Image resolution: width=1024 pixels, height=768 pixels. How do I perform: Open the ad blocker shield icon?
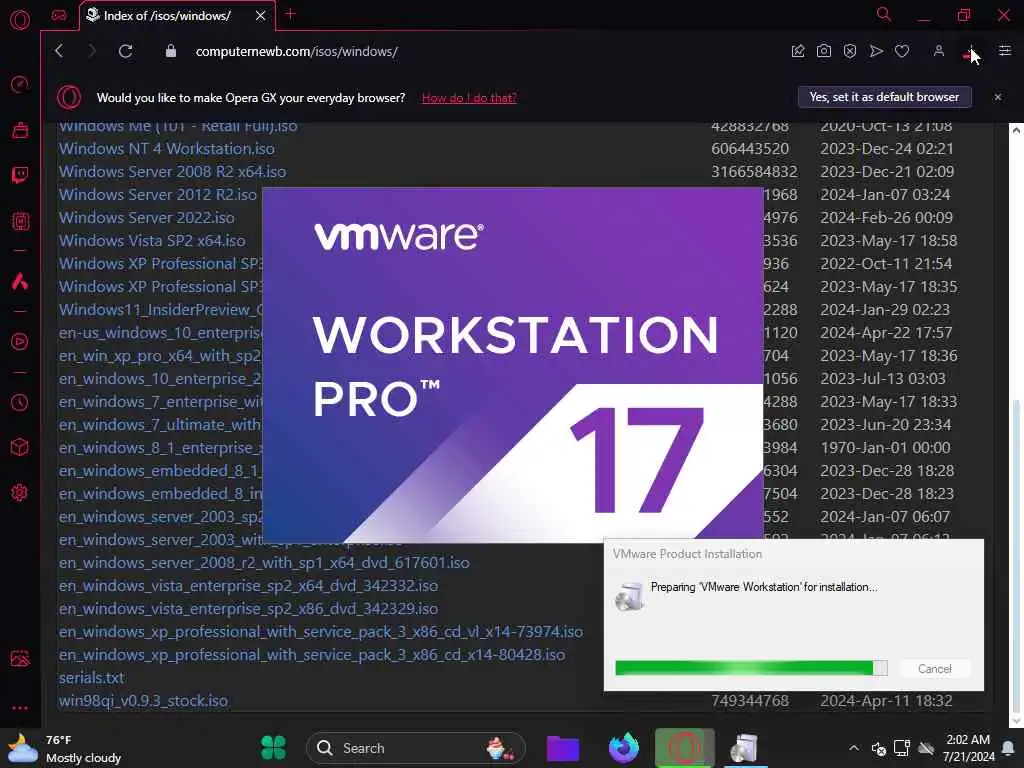[x=850, y=51]
